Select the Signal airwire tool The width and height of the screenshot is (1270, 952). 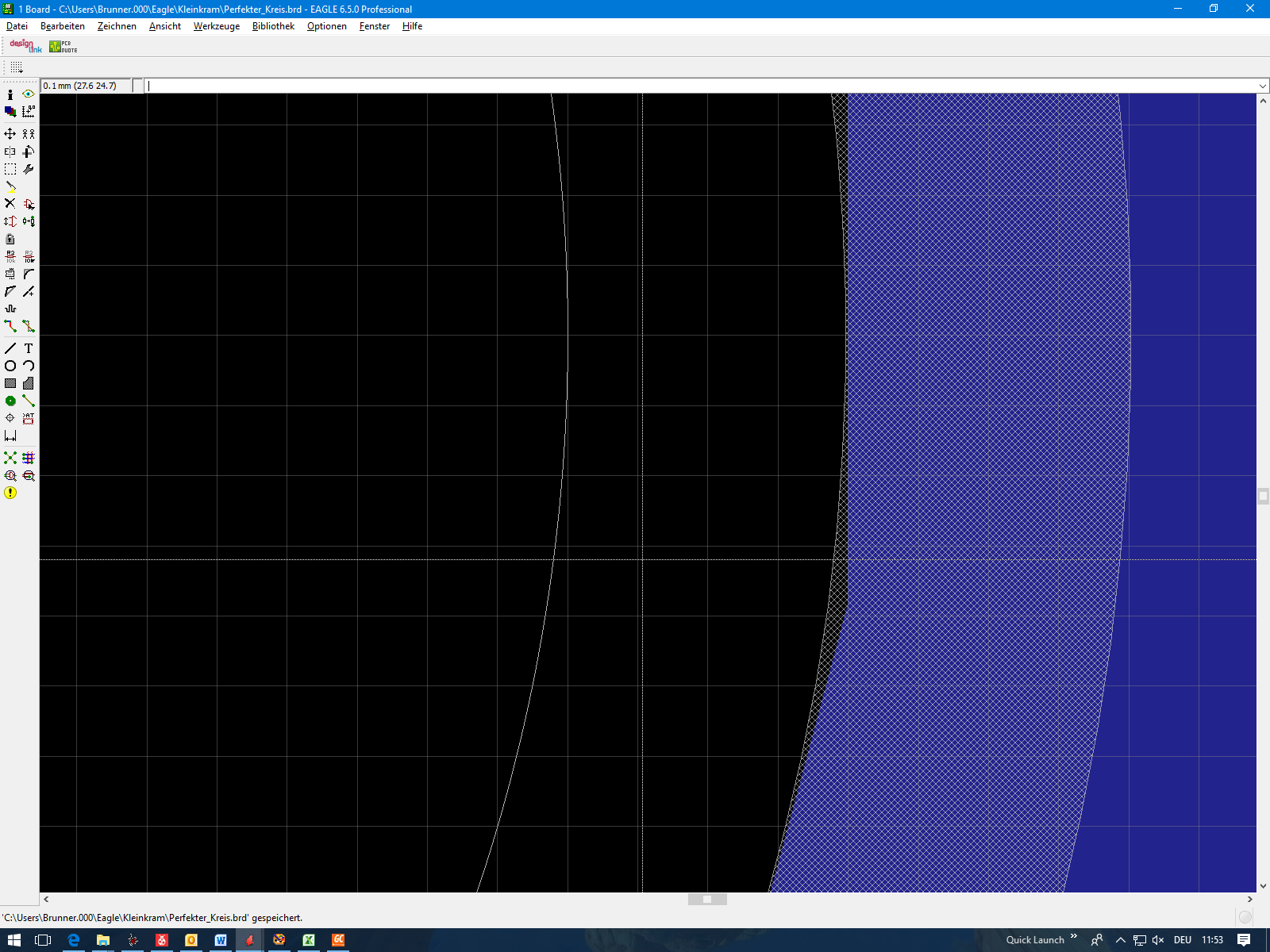pyautogui.click(x=29, y=401)
